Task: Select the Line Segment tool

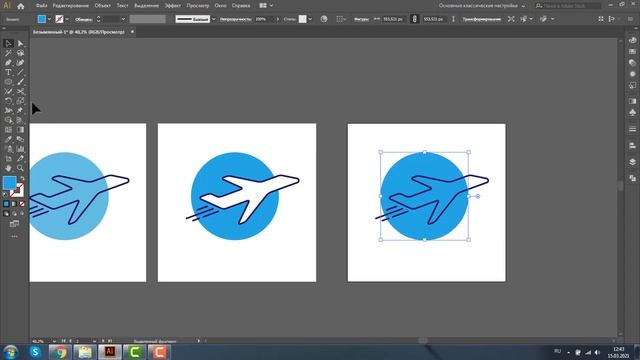Action: click(x=20, y=72)
